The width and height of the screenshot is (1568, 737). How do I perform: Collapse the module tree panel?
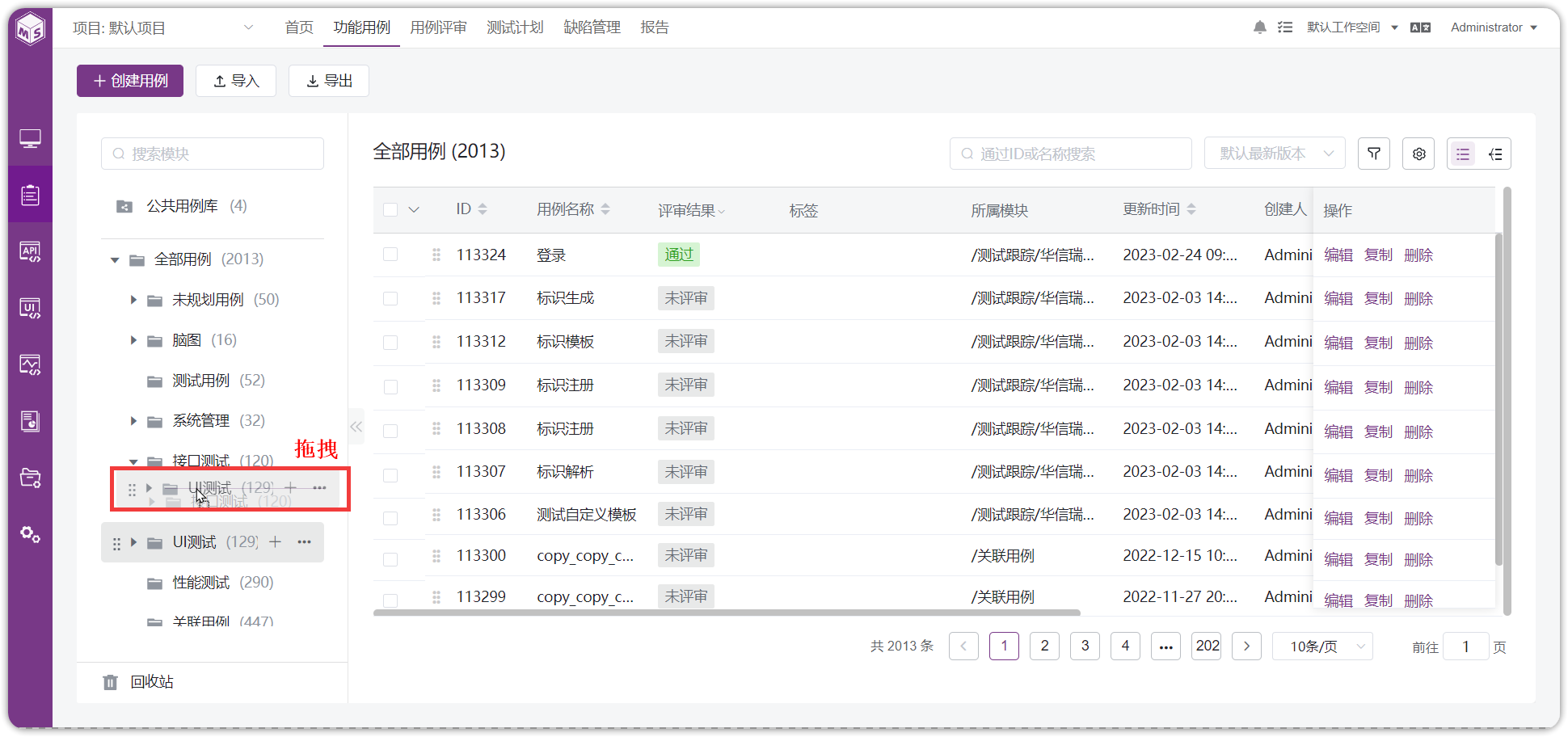[356, 427]
